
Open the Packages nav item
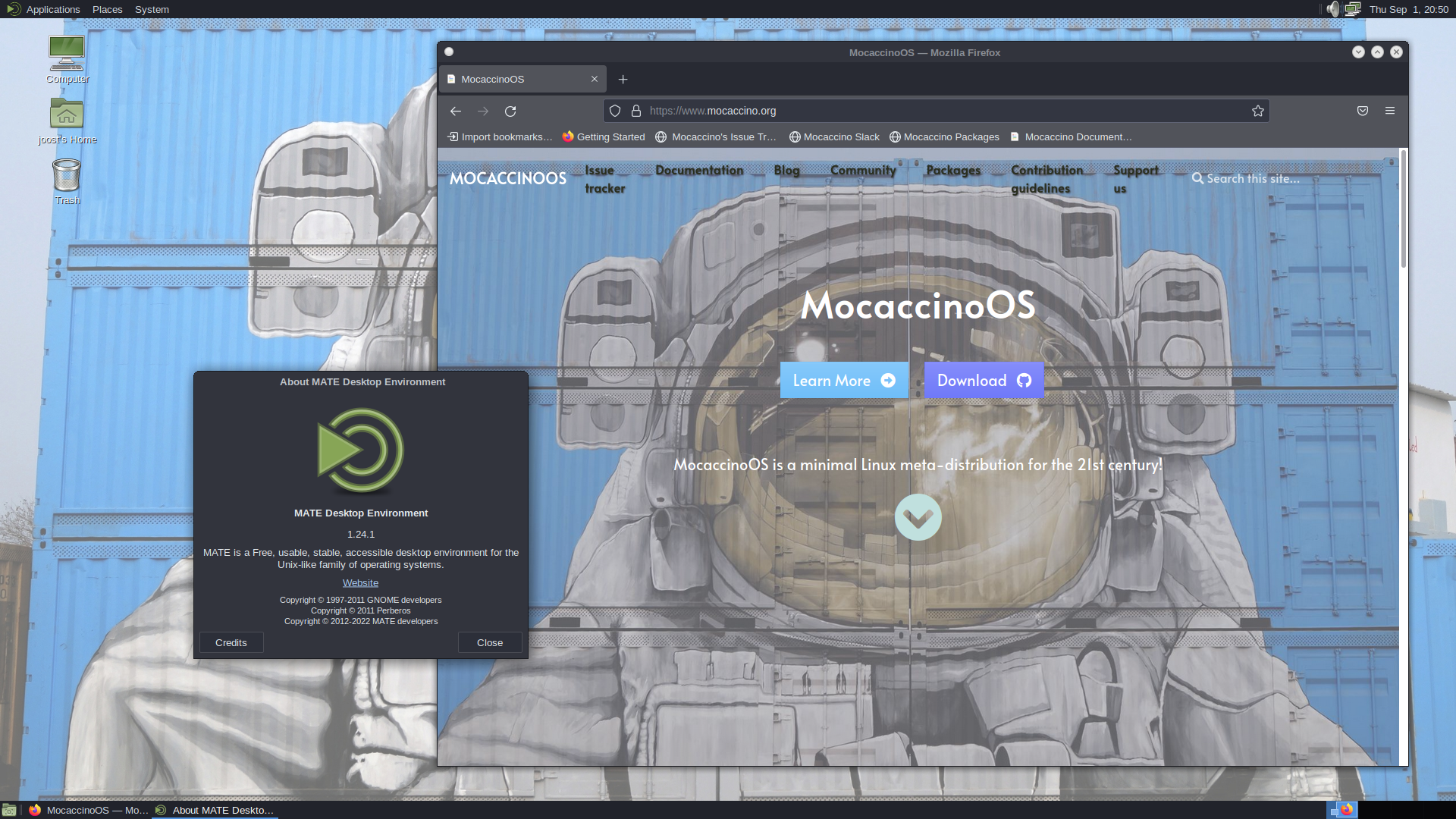tap(953, 171)
